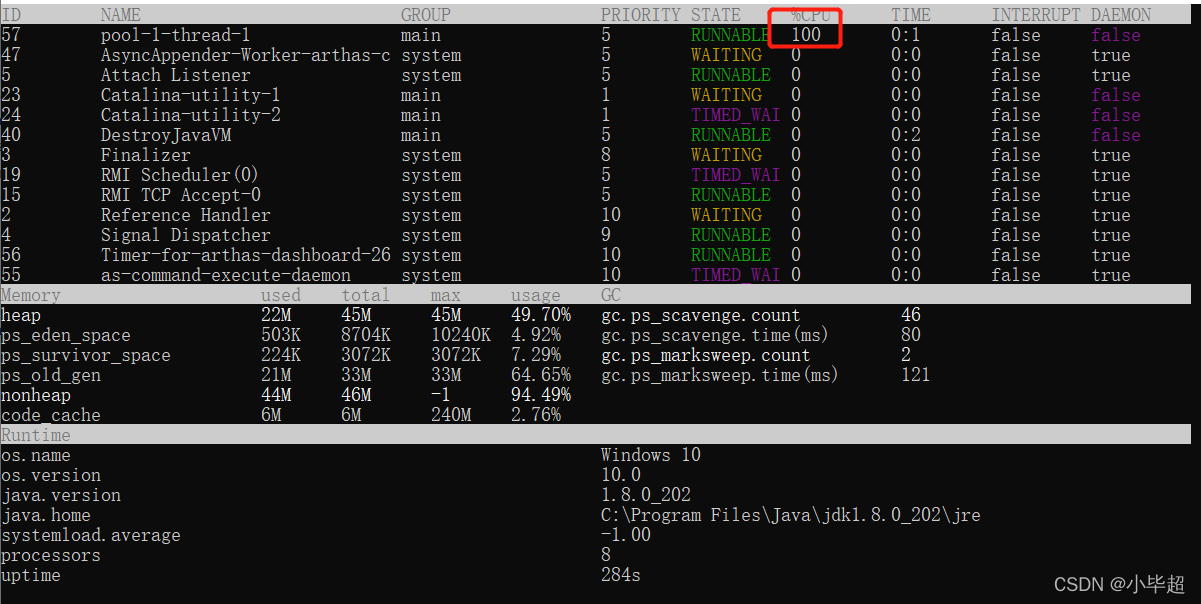Click the RMI TCP Accept-0 thread name
This screenshot has width=1201, height=604.
pos(180,195)
